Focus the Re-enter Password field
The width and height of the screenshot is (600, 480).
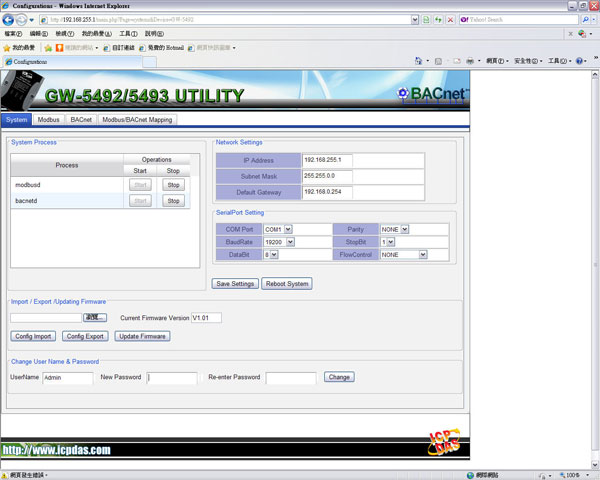pyautogui.click(x=290, y=378)
